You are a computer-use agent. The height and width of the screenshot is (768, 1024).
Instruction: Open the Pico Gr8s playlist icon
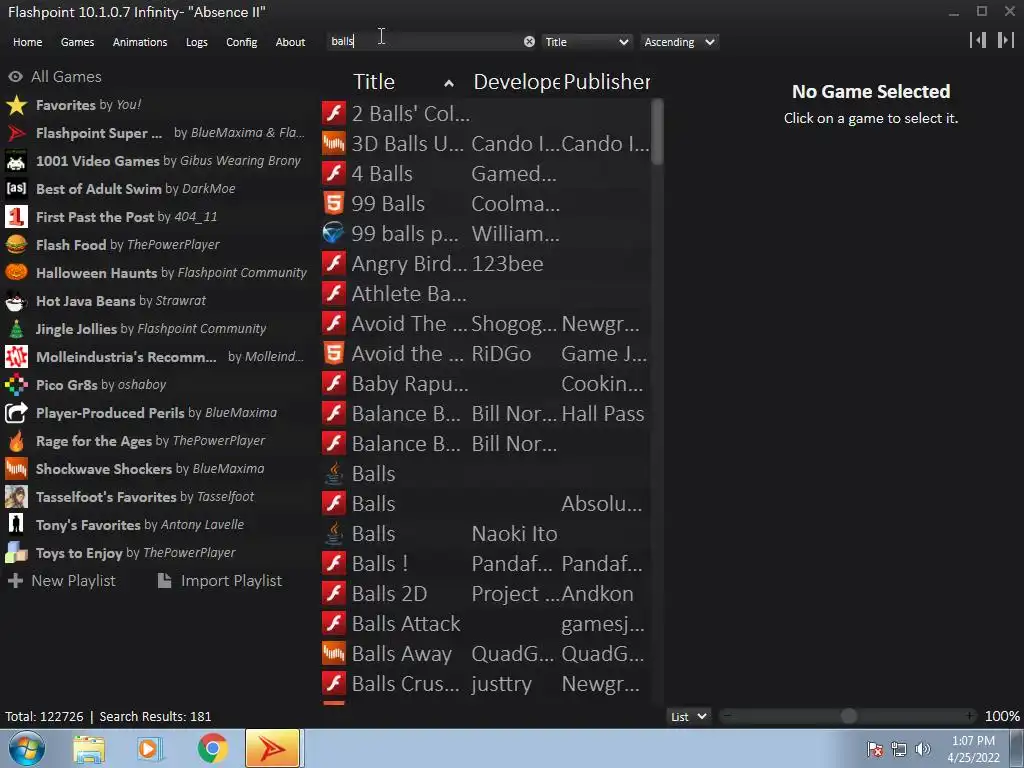(16, 385)
